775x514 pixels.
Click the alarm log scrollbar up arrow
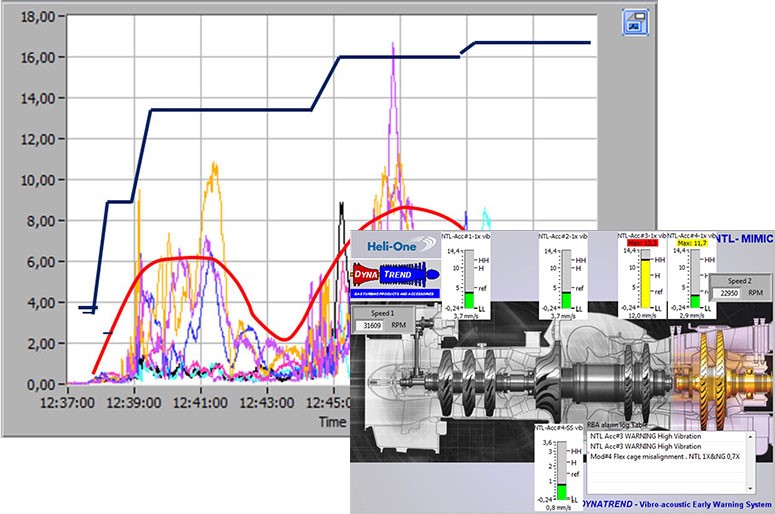(750, 437)
